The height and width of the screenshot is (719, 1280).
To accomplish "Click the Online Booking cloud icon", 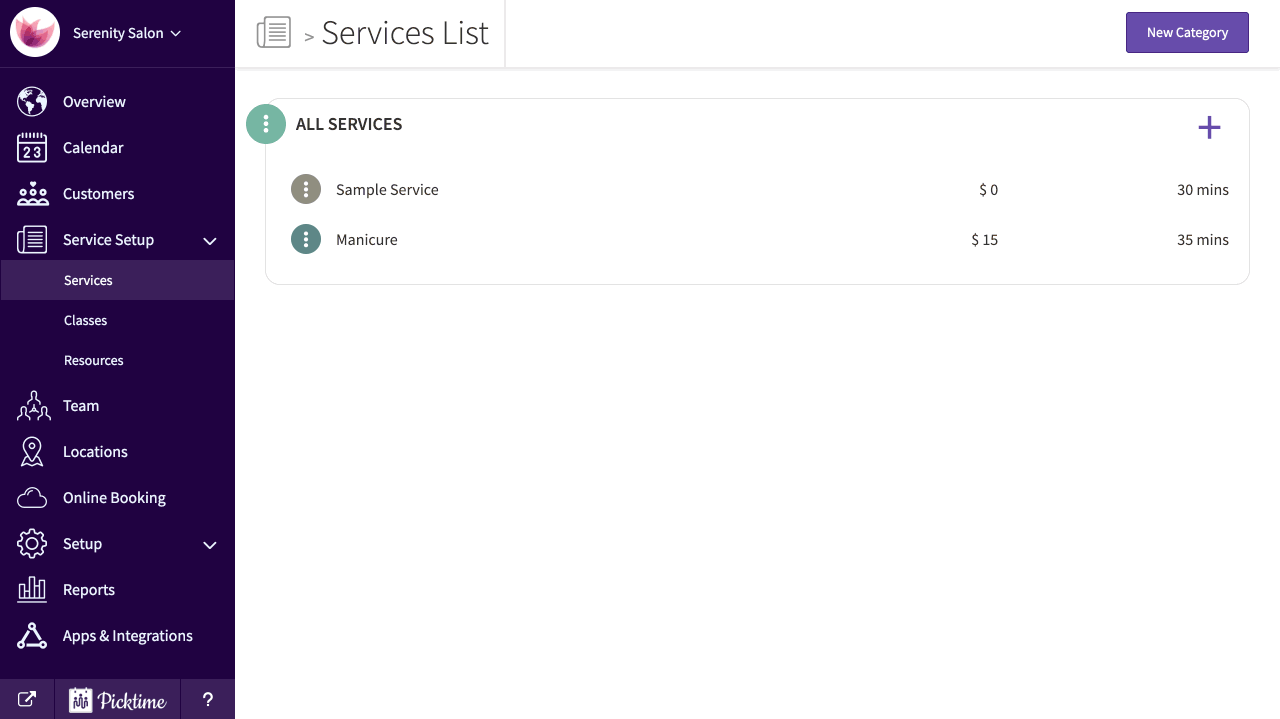I will (32, 498).
